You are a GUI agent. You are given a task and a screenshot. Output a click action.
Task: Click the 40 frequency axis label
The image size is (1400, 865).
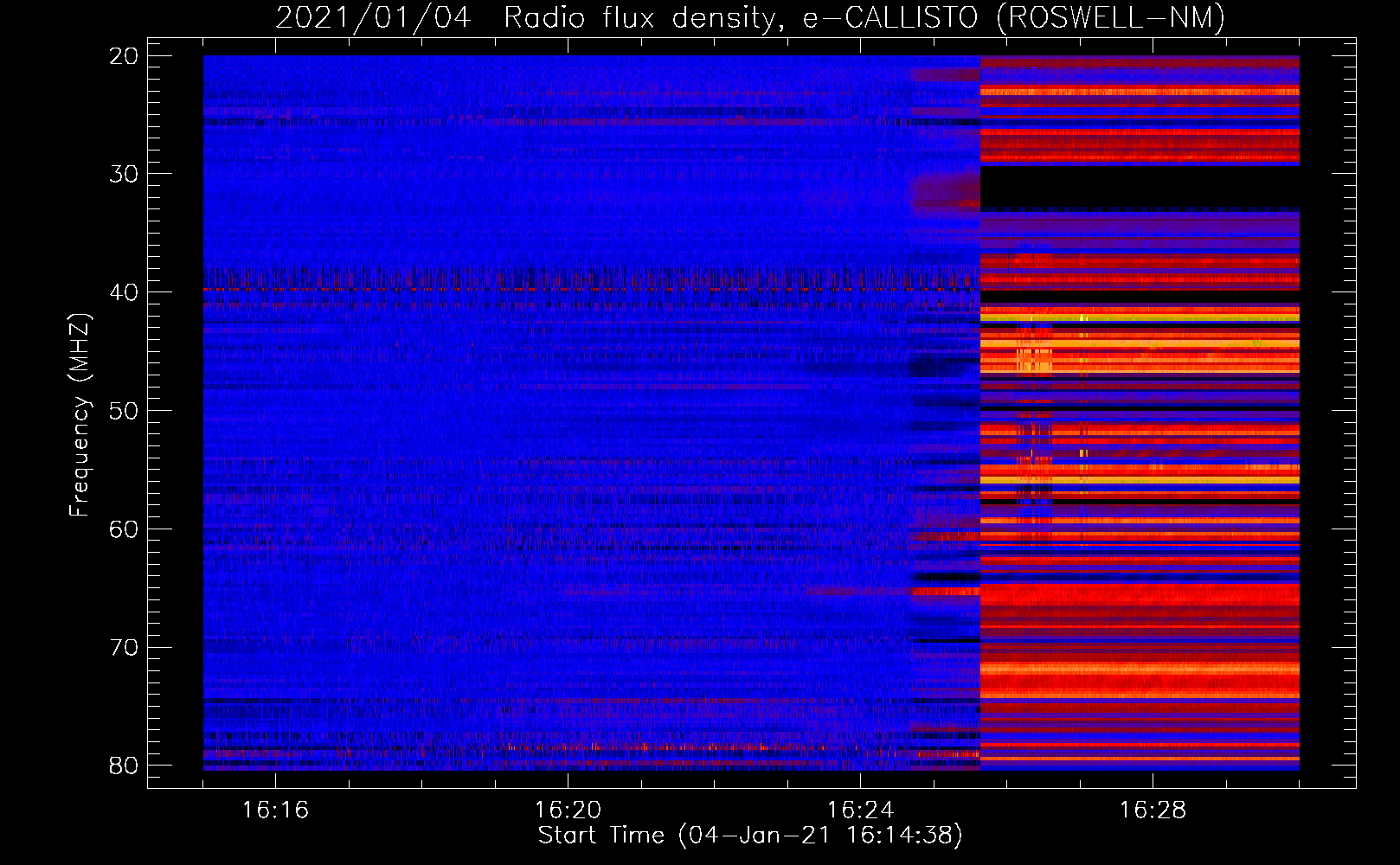125,292
